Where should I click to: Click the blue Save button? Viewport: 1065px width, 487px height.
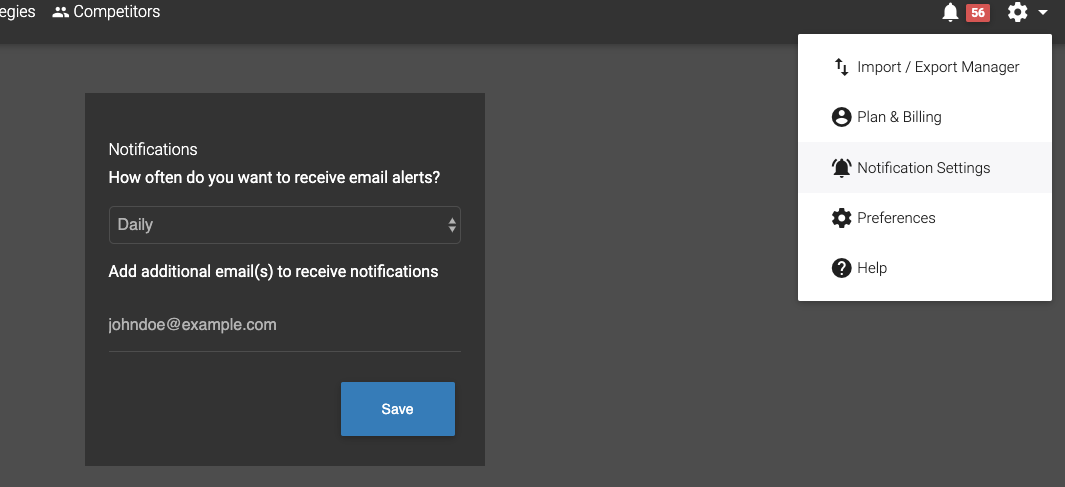tap(397, 409)
